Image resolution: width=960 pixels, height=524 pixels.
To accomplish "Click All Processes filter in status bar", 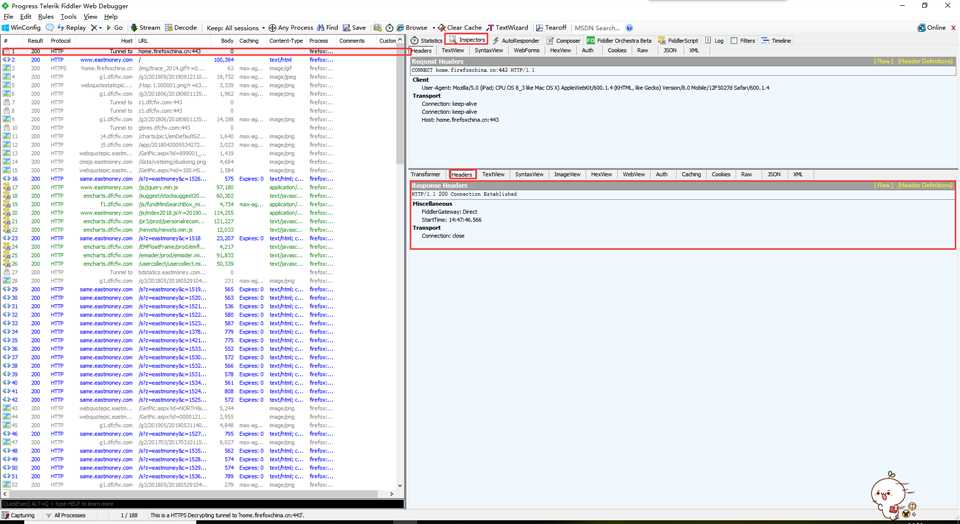I will (x=65, y=515).
